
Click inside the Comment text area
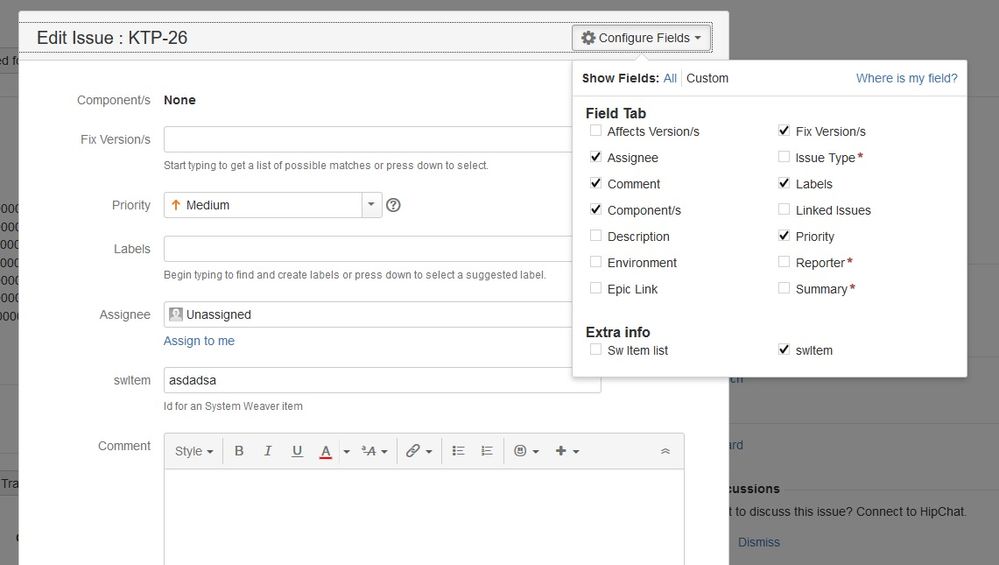point(424,517)
